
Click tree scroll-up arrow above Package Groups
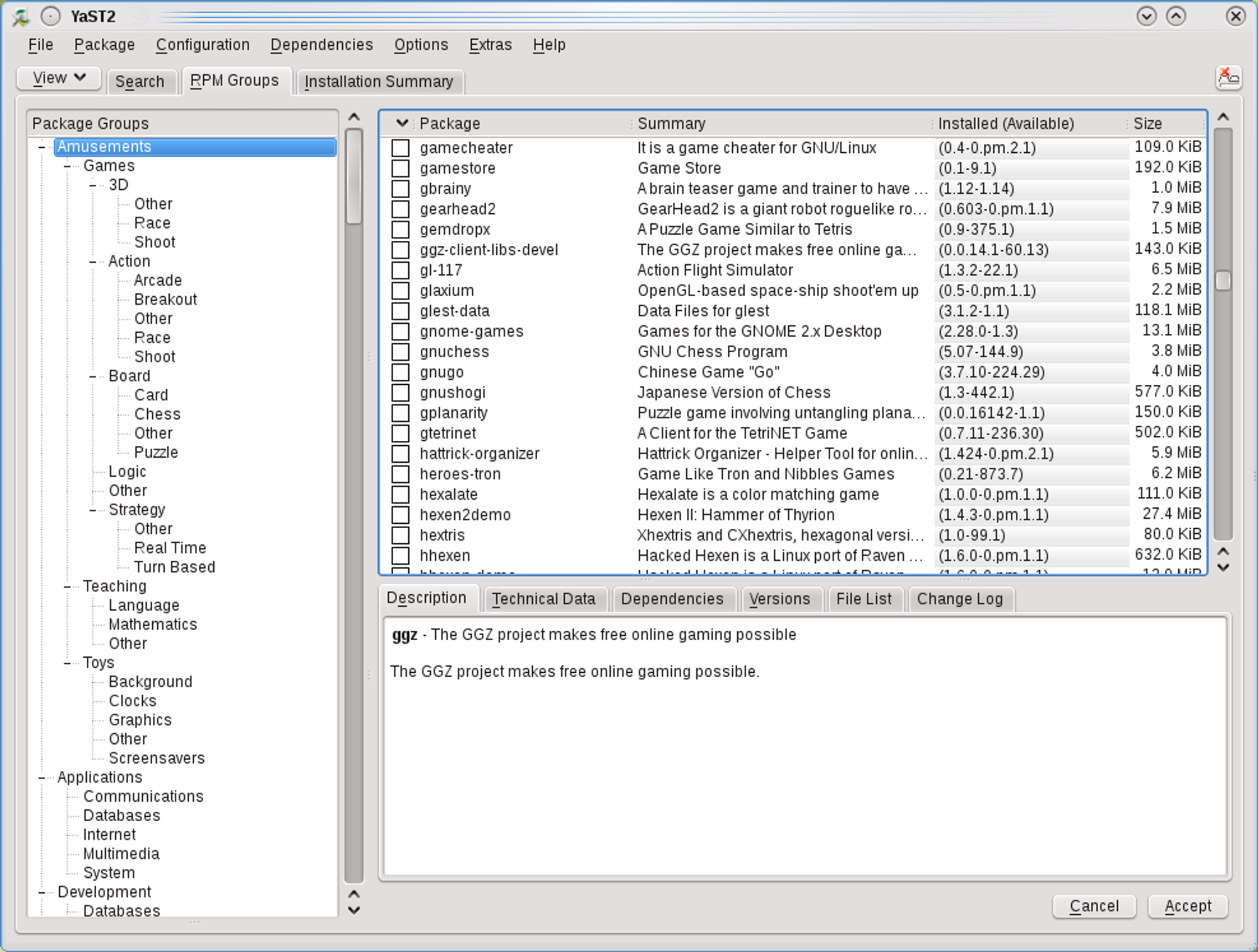coord(354,117)
